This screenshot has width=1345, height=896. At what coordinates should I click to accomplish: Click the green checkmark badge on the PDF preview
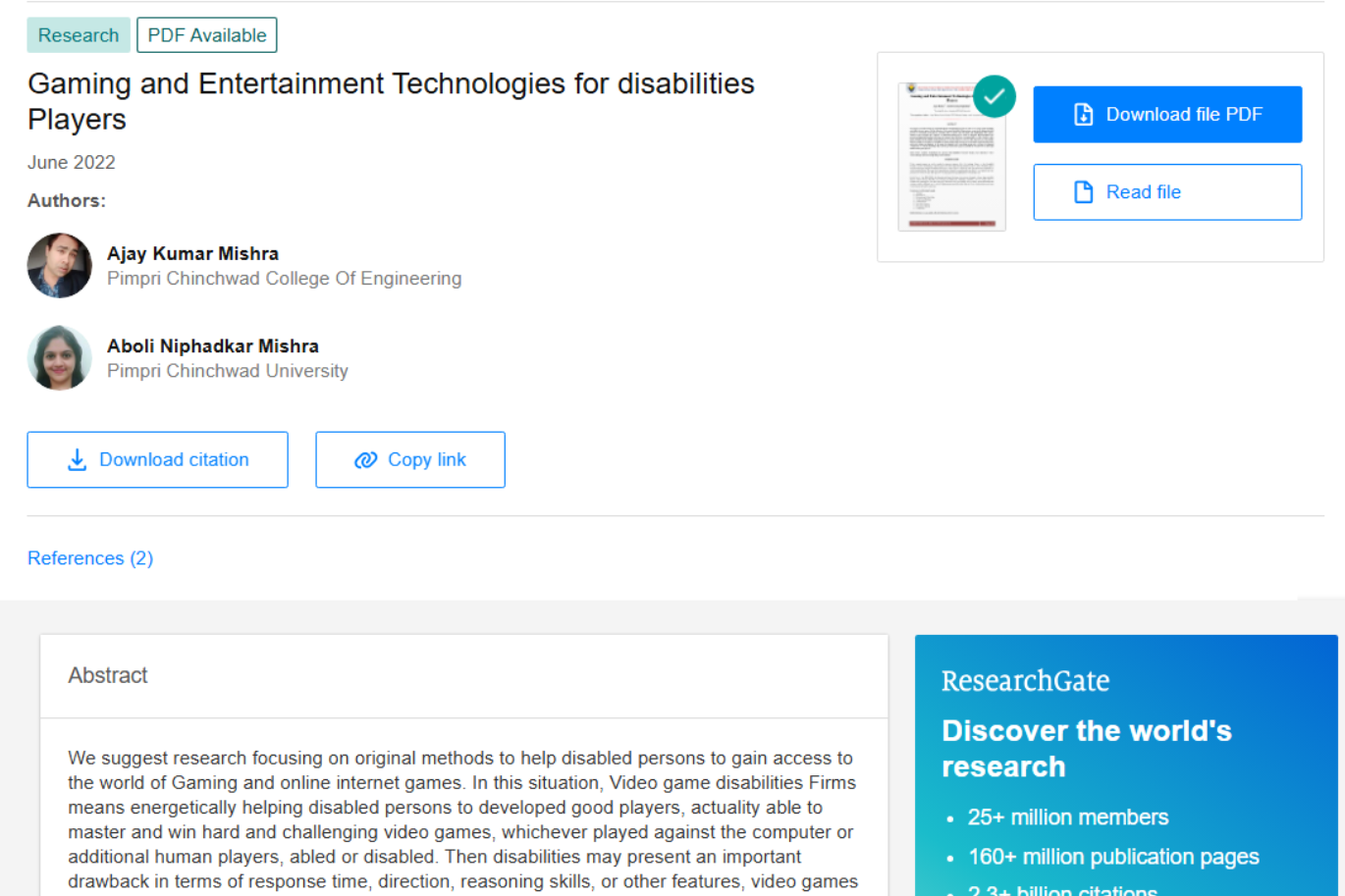(995, 96)
